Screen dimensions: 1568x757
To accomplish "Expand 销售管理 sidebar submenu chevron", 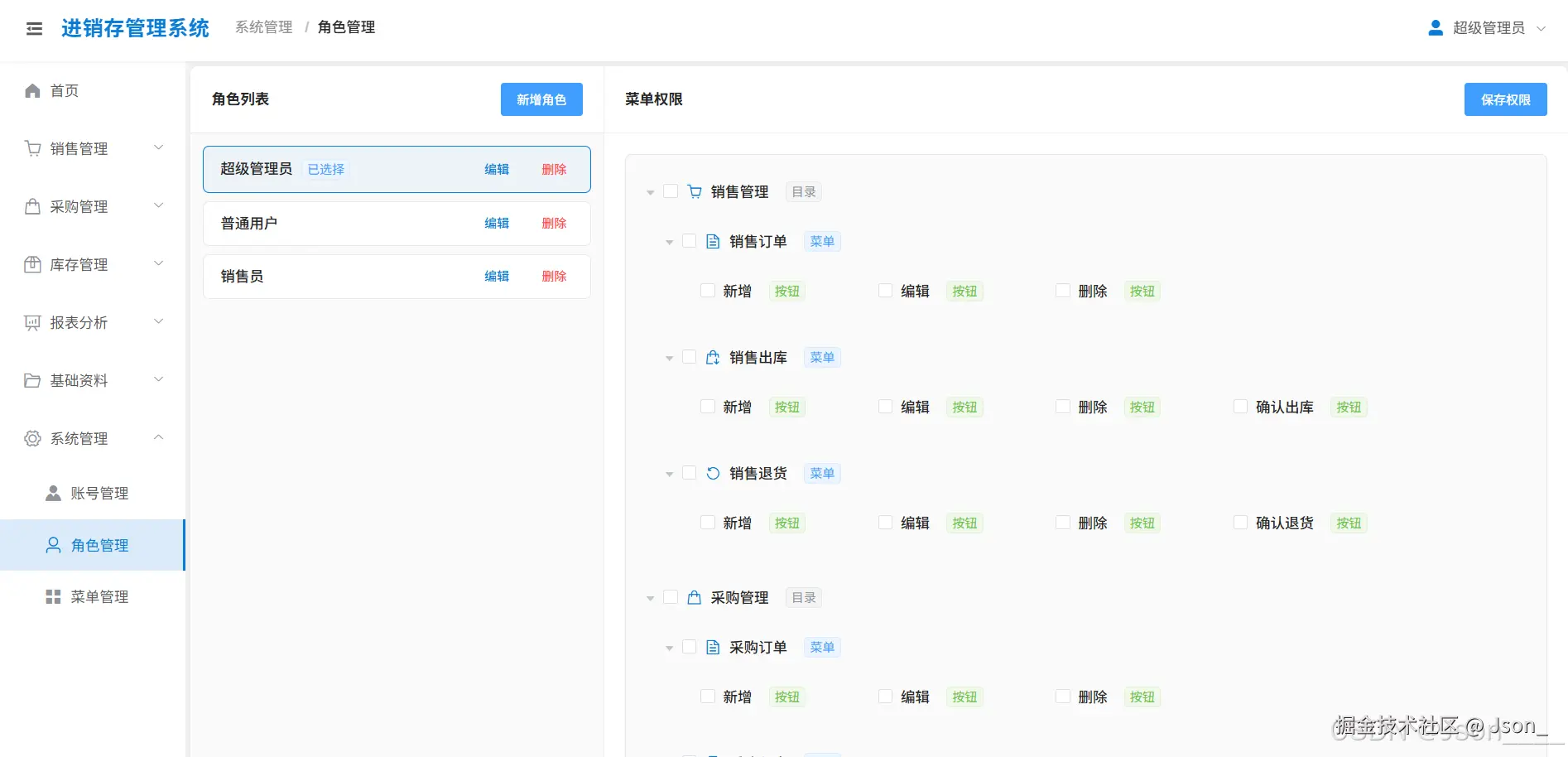I will (x=159, y=147).
